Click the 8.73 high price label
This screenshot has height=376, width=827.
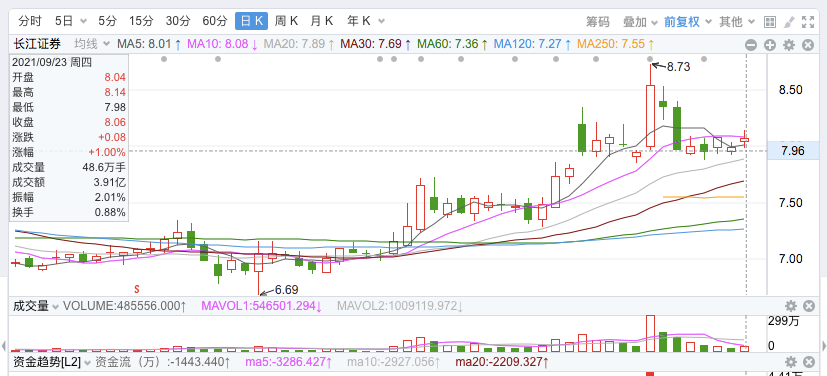pyautogui.click(x=678, y=66)
